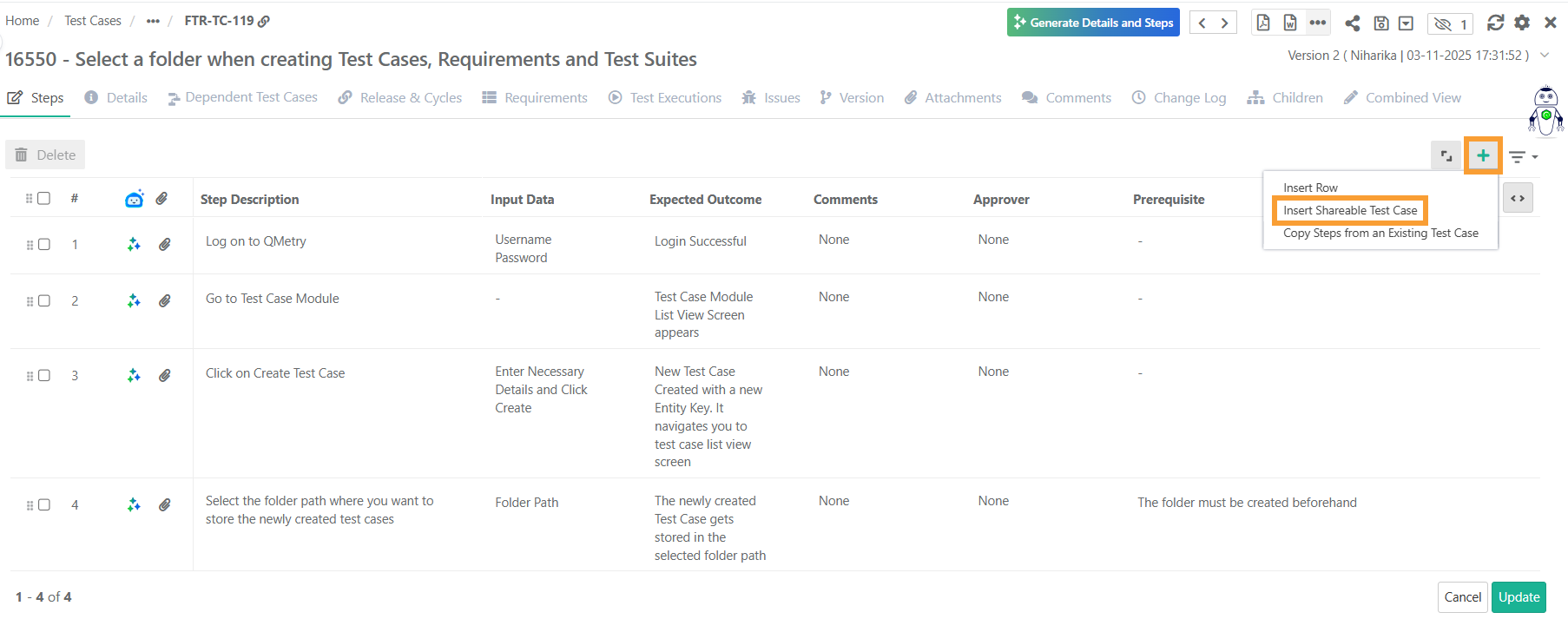Select the checkbox for step 4
The width and height of the screenshot is (1568, 619).
[x=44, y=505]
